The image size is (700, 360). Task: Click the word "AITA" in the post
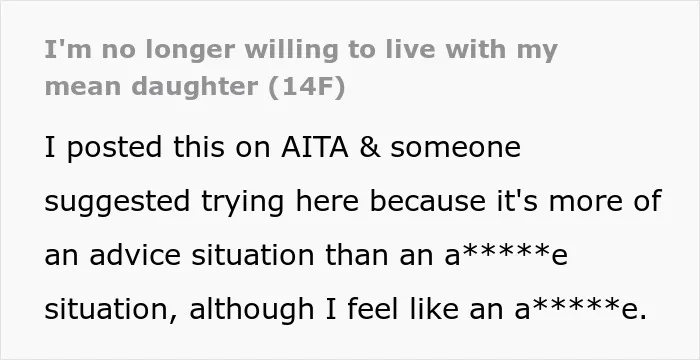coord(315,147)
